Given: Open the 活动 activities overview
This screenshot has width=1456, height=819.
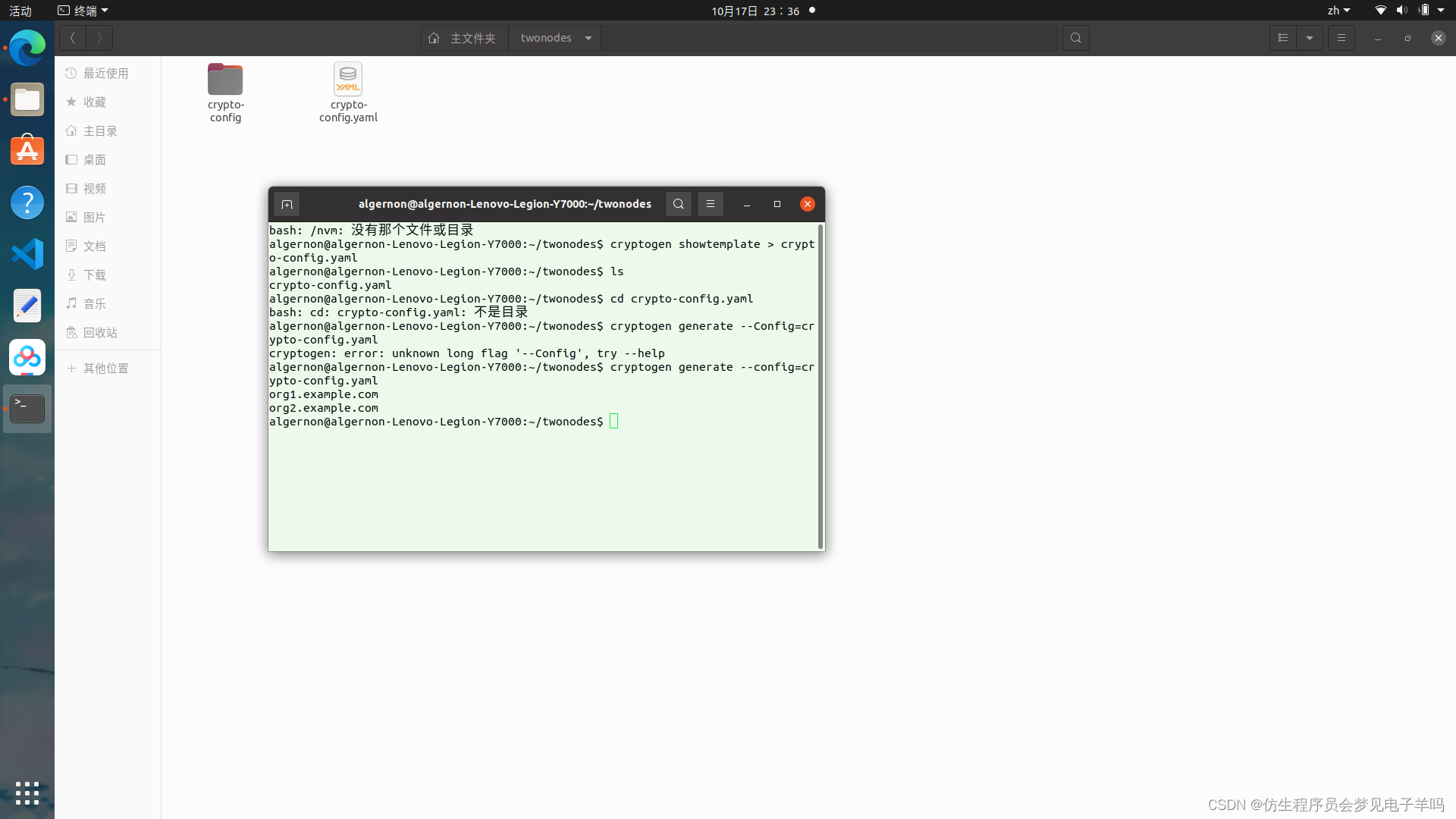Looking at the screenshot, I should point(20,11).
